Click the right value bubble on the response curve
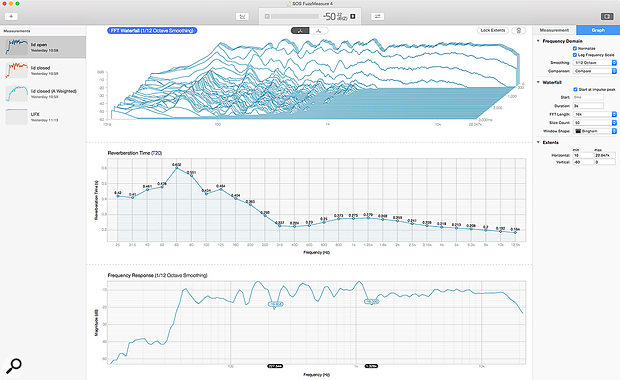The height and width of the screenshot is (380, 620). (x=371, y=302)
